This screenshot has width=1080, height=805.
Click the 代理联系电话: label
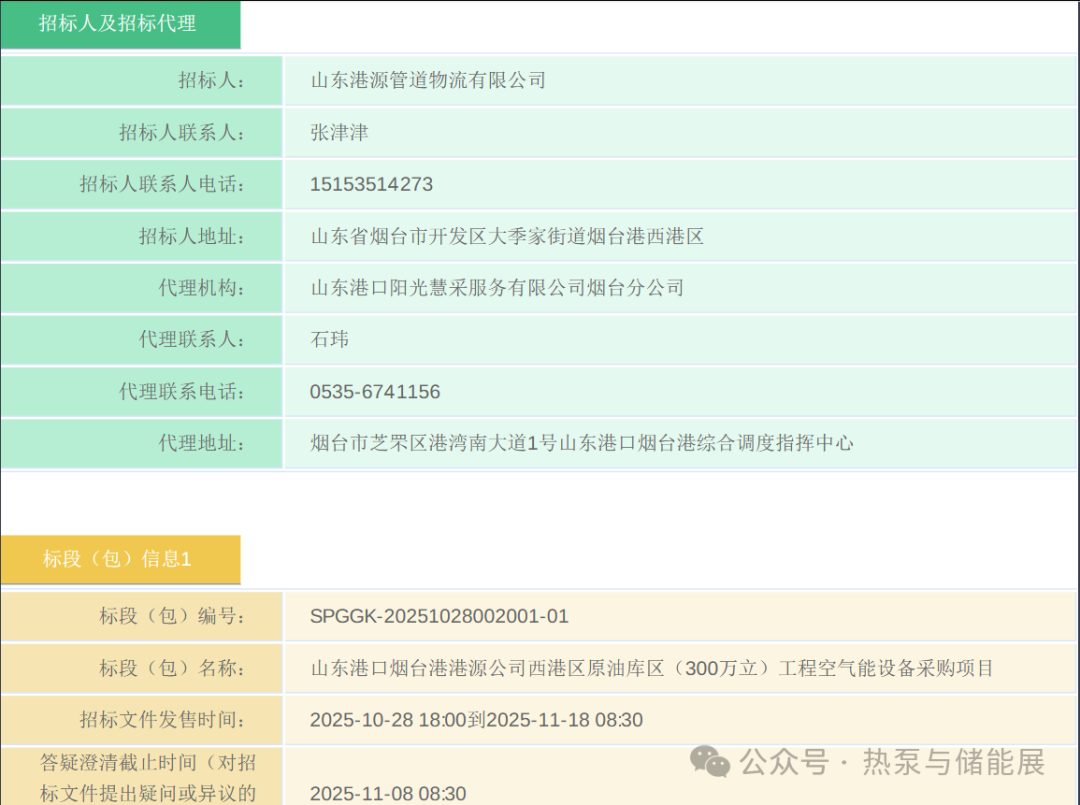182,392
